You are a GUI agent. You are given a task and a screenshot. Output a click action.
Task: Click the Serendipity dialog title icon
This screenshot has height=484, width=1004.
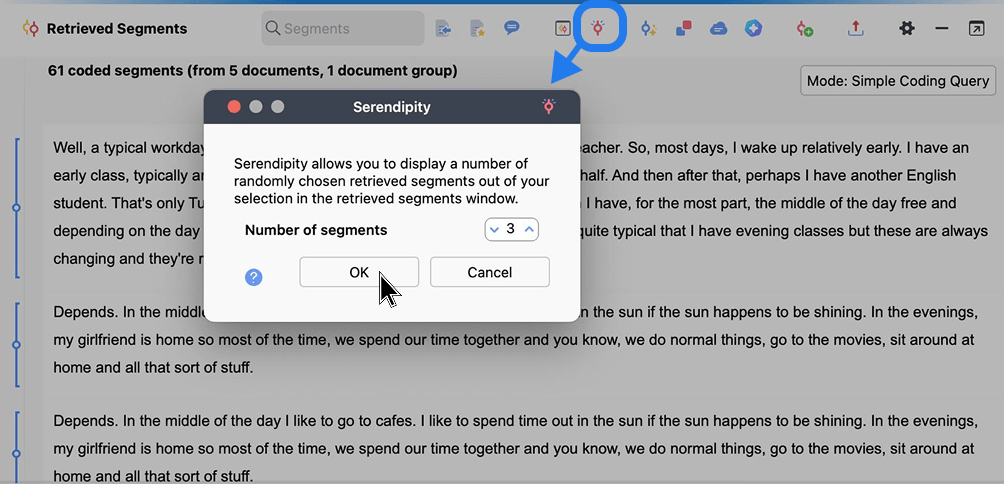pos(549,106)
